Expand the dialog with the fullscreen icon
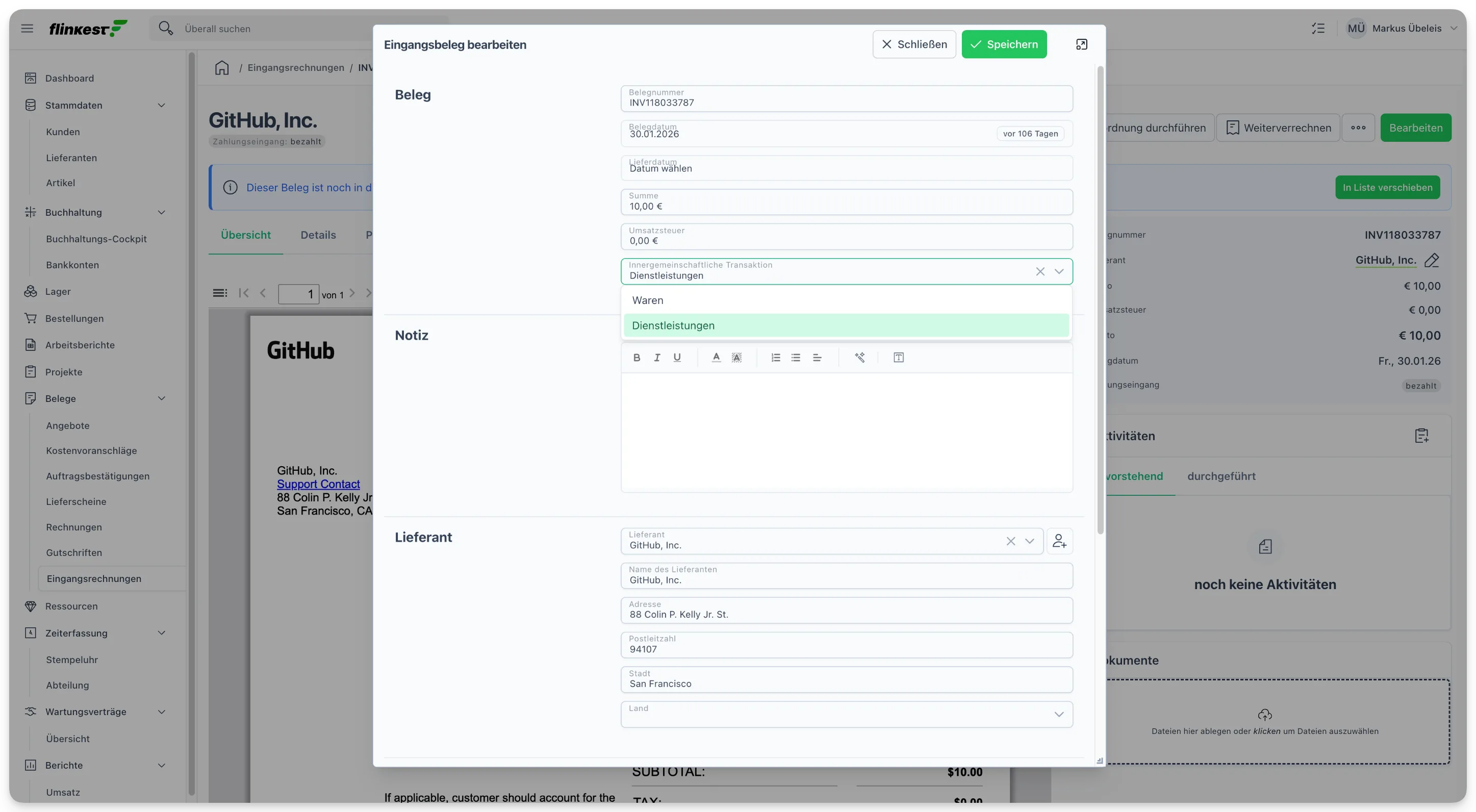 pos(1081,44)
